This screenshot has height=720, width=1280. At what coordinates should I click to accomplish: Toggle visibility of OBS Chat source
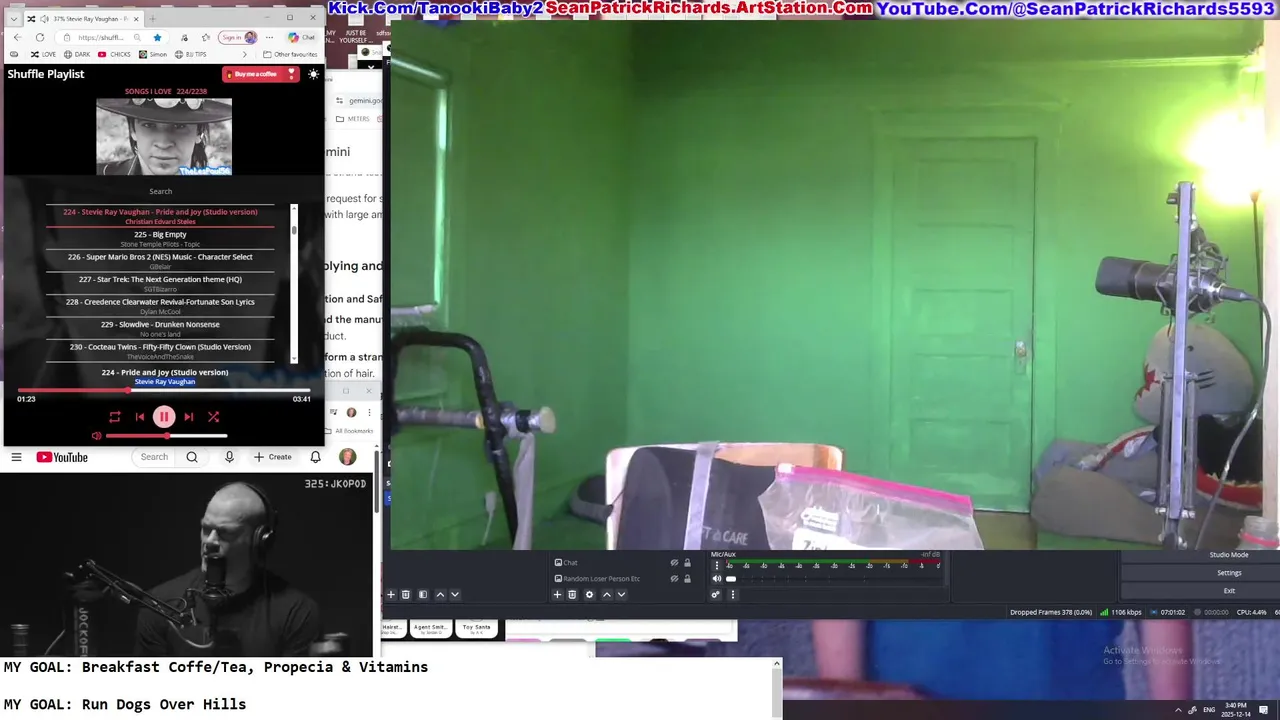[x=674, y=563]
